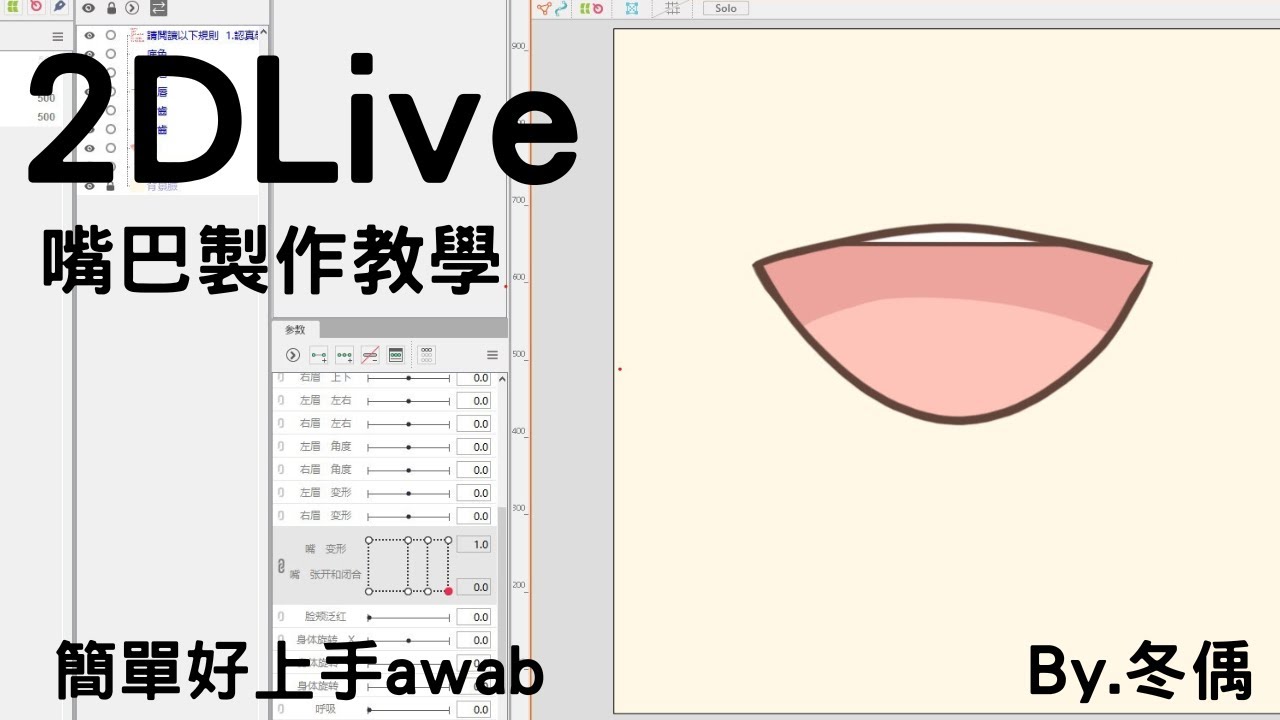The width and height of the screenshot is (1280, 720).
Task: Click the padlock on the bottom part row
Action: coord(111,186)
